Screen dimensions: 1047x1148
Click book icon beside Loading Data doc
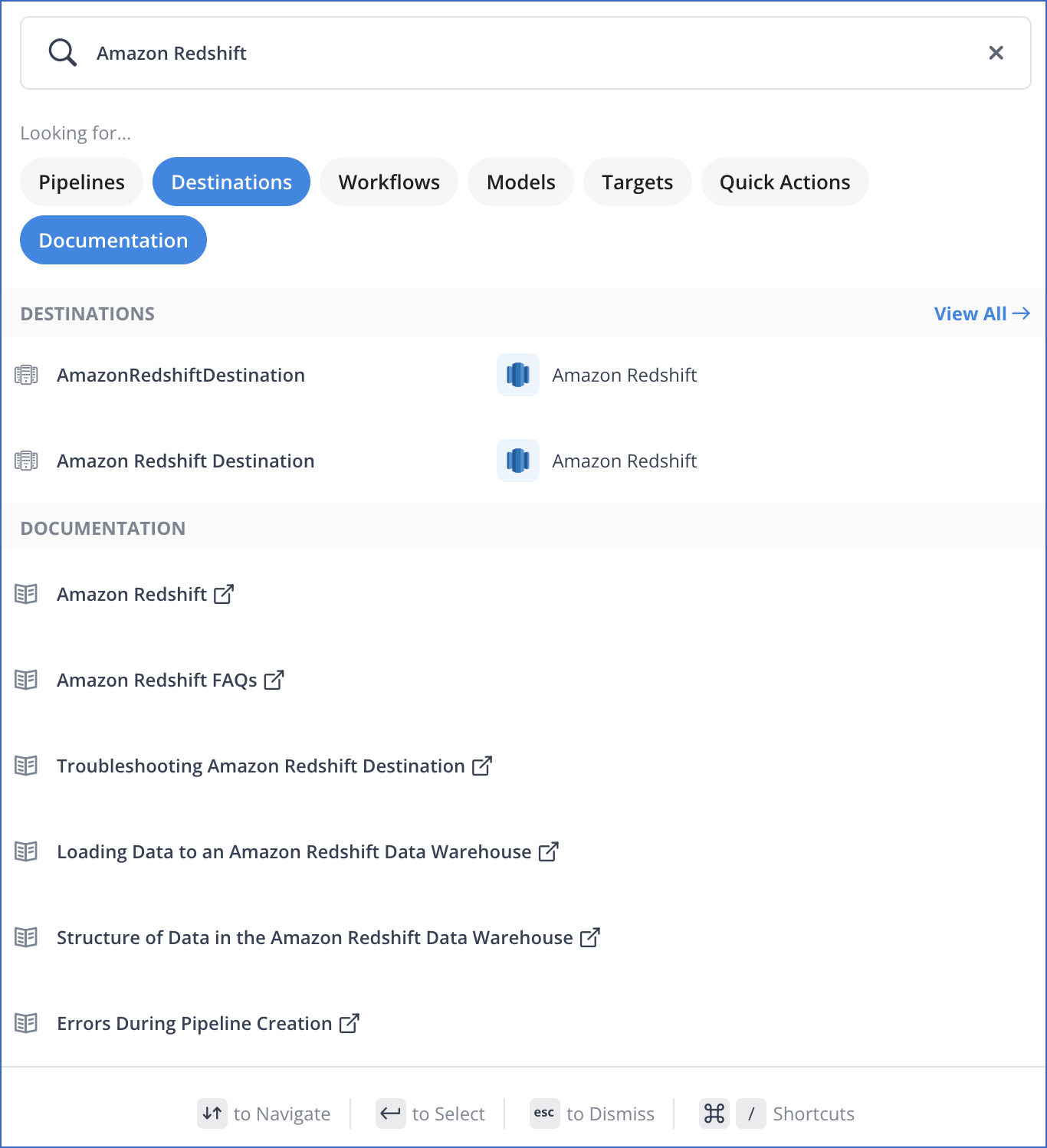tap(26, 851)
